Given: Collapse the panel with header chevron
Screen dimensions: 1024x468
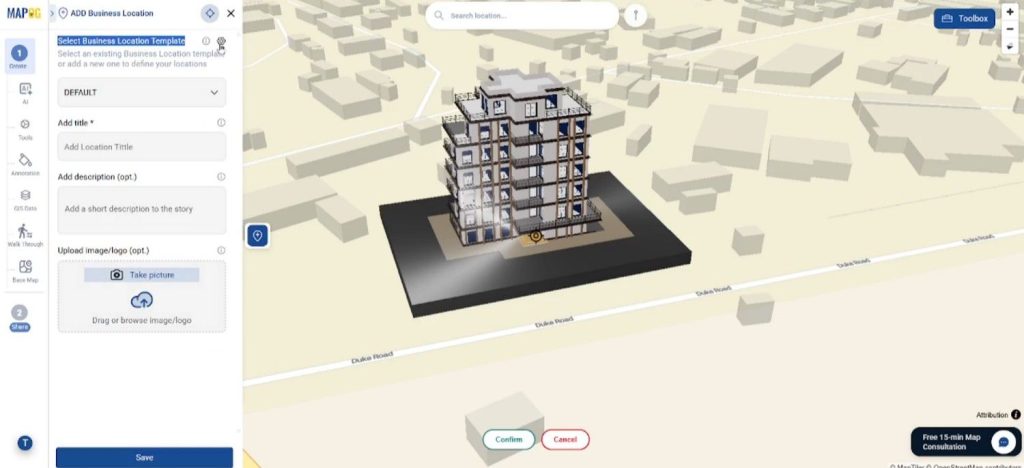Looking at the screenshot, I should tap(52, 13).
